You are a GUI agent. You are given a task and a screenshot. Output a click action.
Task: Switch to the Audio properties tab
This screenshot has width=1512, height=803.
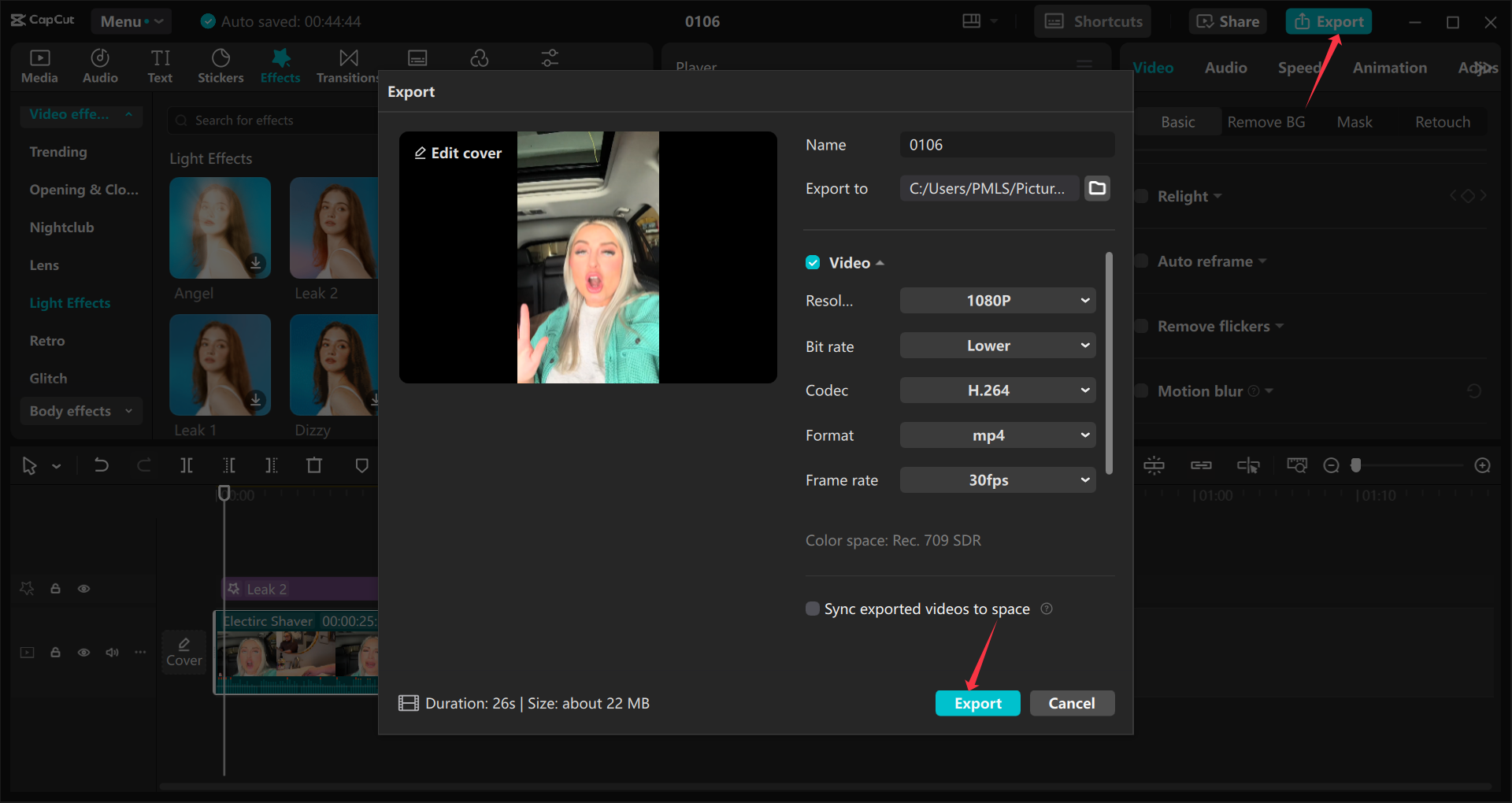[1225, 68]
